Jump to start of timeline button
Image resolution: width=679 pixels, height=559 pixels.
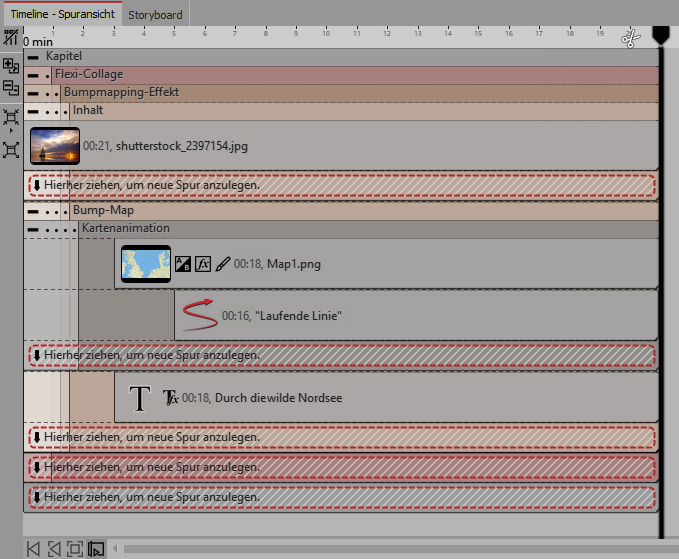point(33,549)
